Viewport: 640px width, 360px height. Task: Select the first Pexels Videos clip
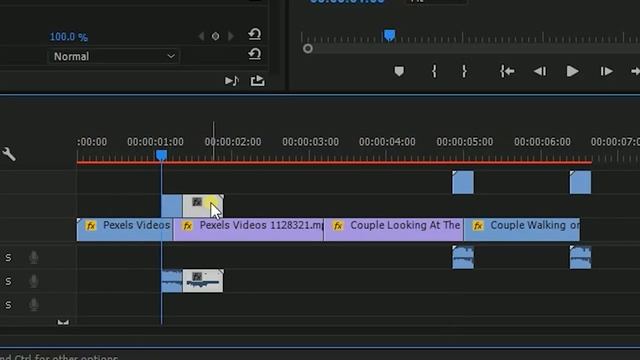click(x=124, y=229)
